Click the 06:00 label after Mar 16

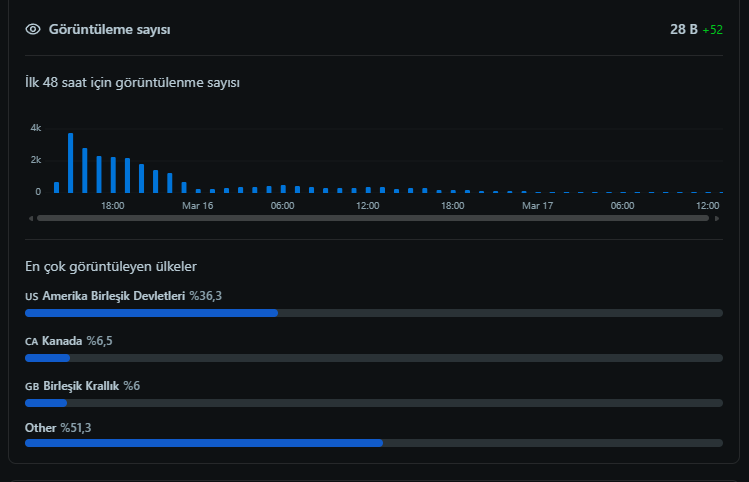click(x=282, y=206)
